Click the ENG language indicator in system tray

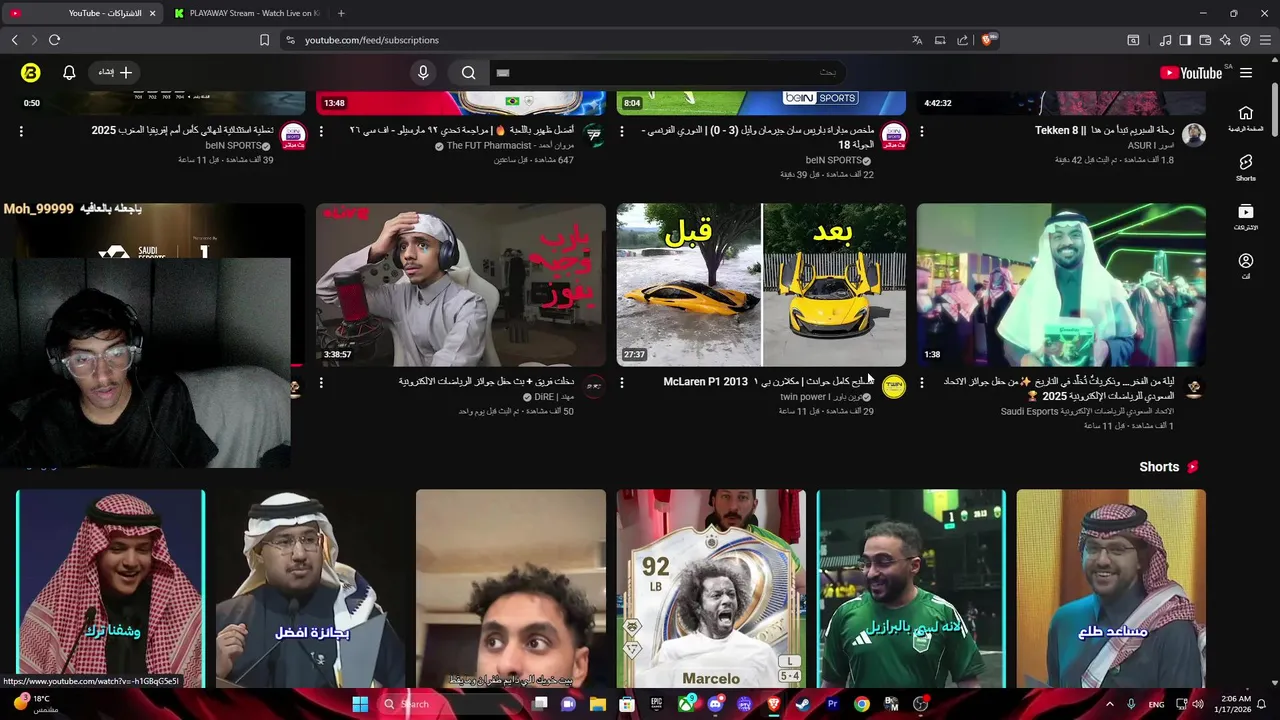pos(1156,704)
